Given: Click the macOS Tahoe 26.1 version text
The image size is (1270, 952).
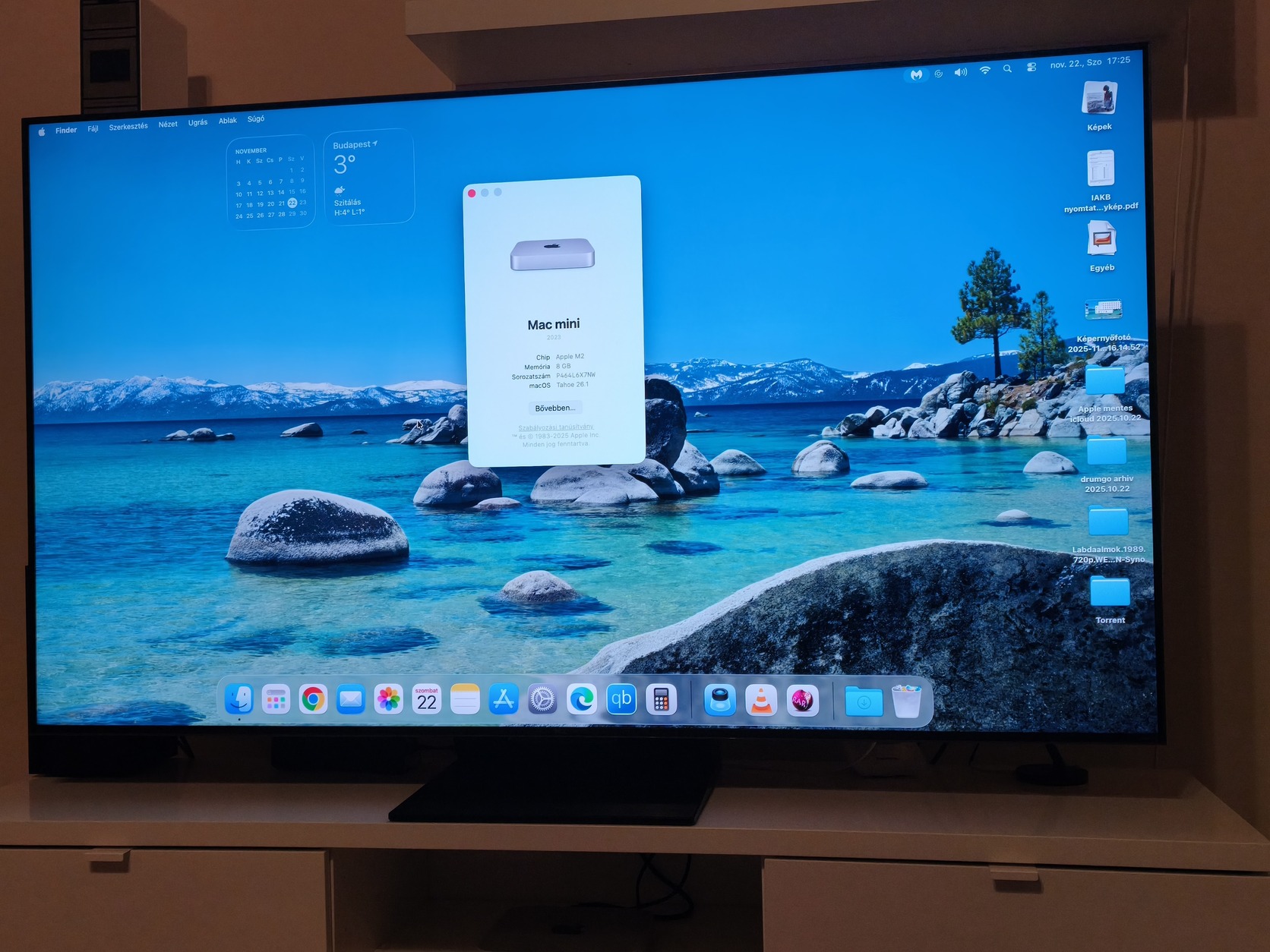Looking at the screenshot, I should (572, 384).
